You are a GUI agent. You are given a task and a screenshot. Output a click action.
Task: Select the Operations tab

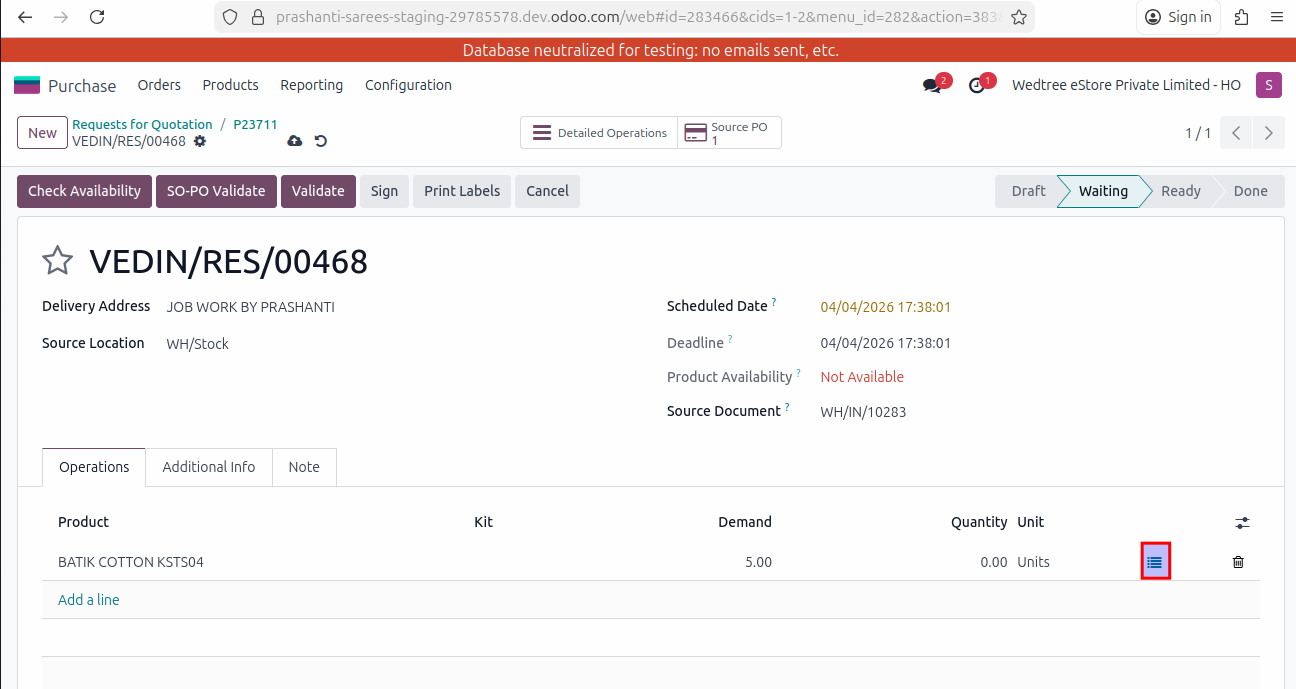[x=94, y=467]
